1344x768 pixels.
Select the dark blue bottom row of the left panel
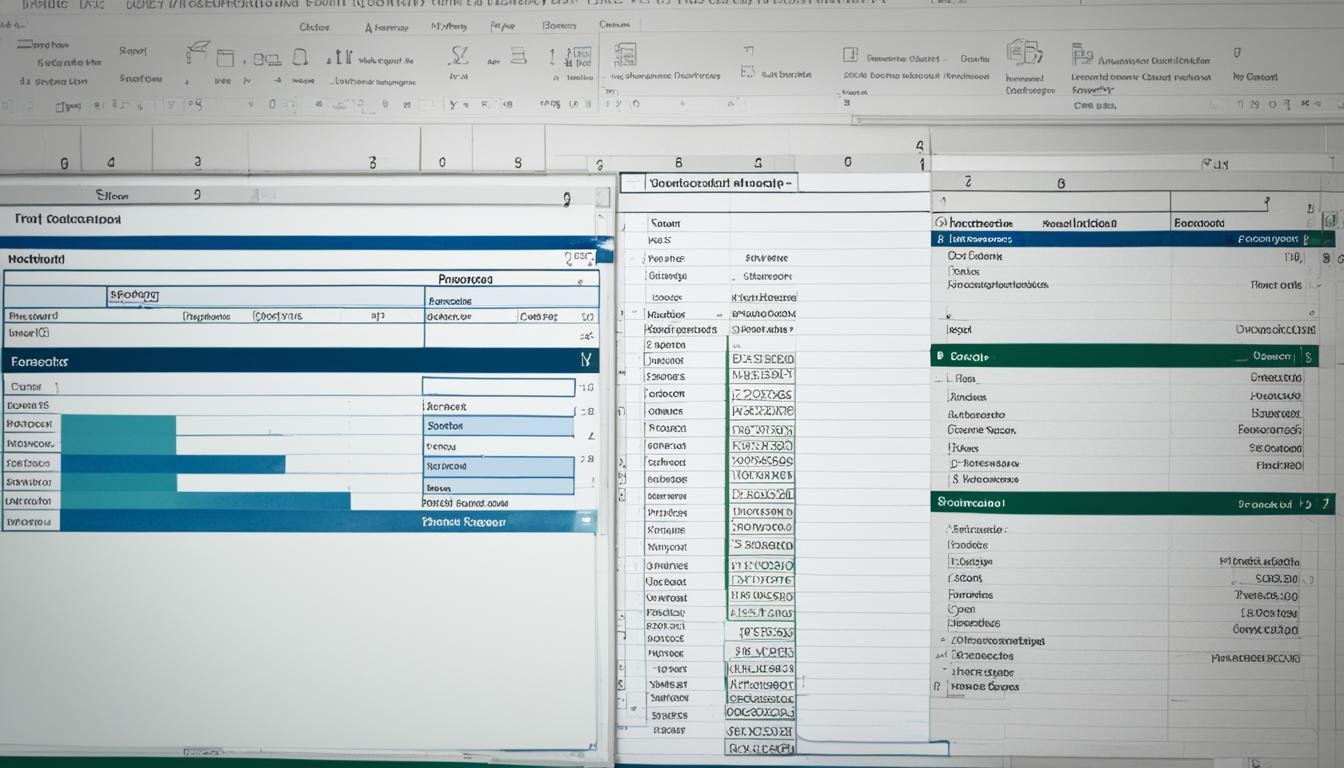pos(299,521)
